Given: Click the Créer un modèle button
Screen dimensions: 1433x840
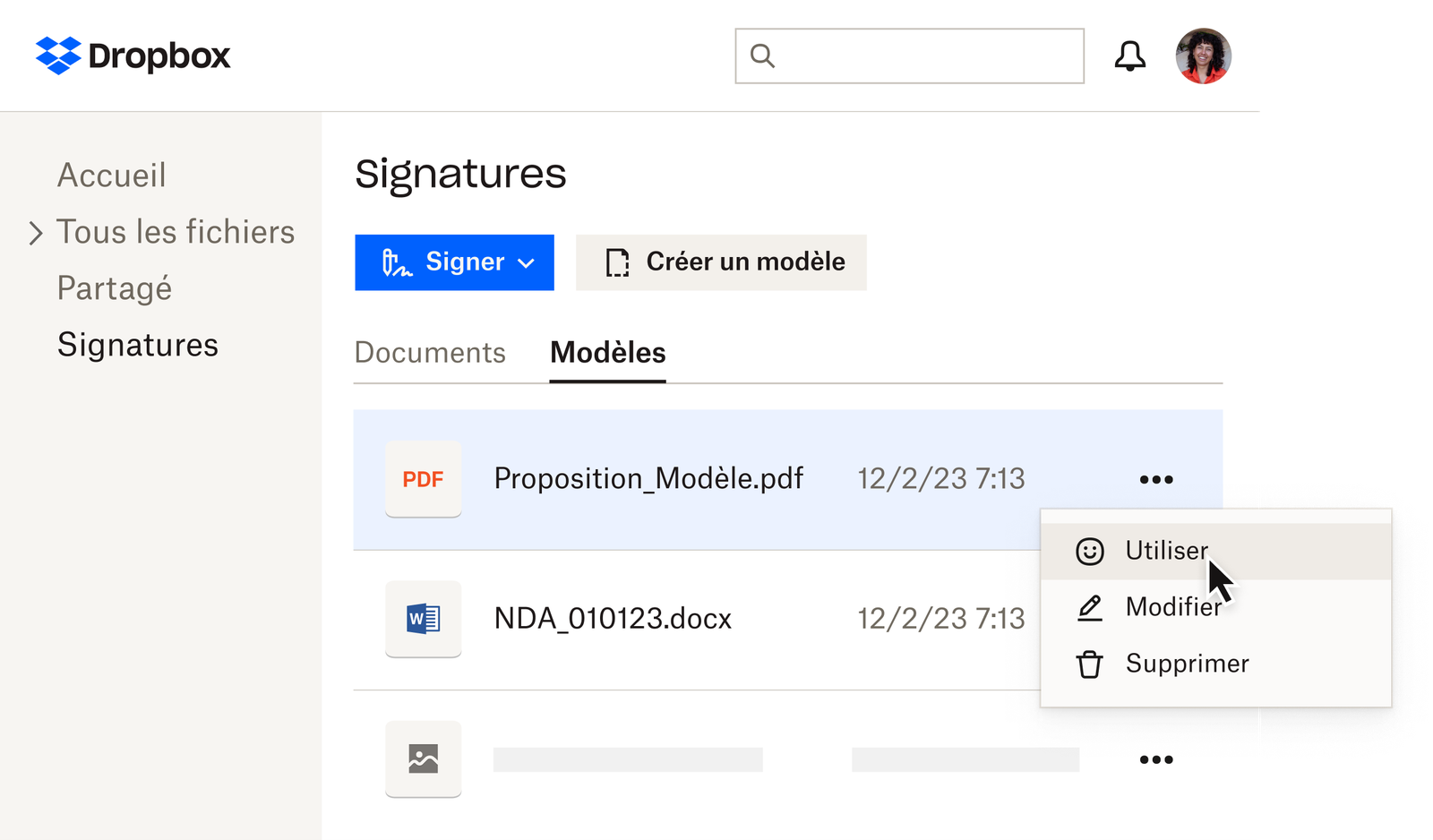Looking at the screenshot, I should [721, 262].
